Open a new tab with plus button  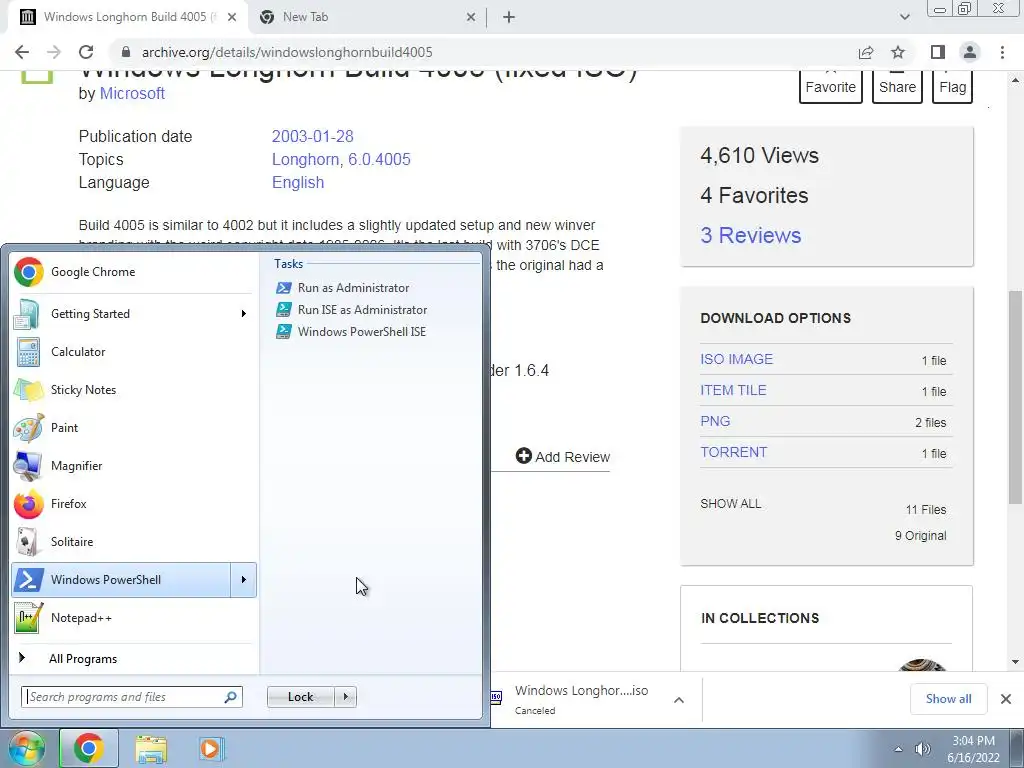pyautogui.click(x=509, y=18)
